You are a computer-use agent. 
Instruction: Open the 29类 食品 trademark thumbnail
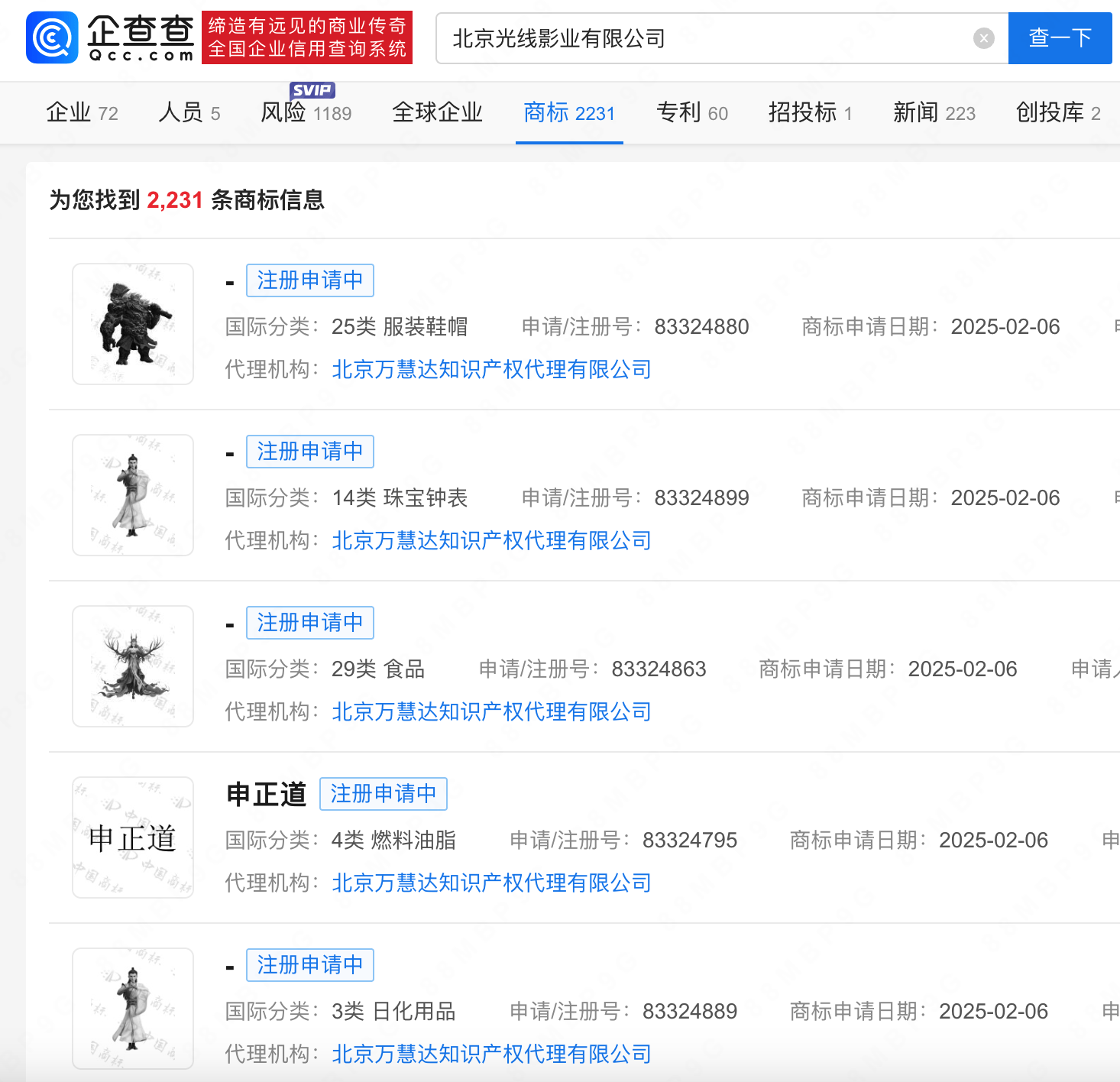tap(133, 666)
